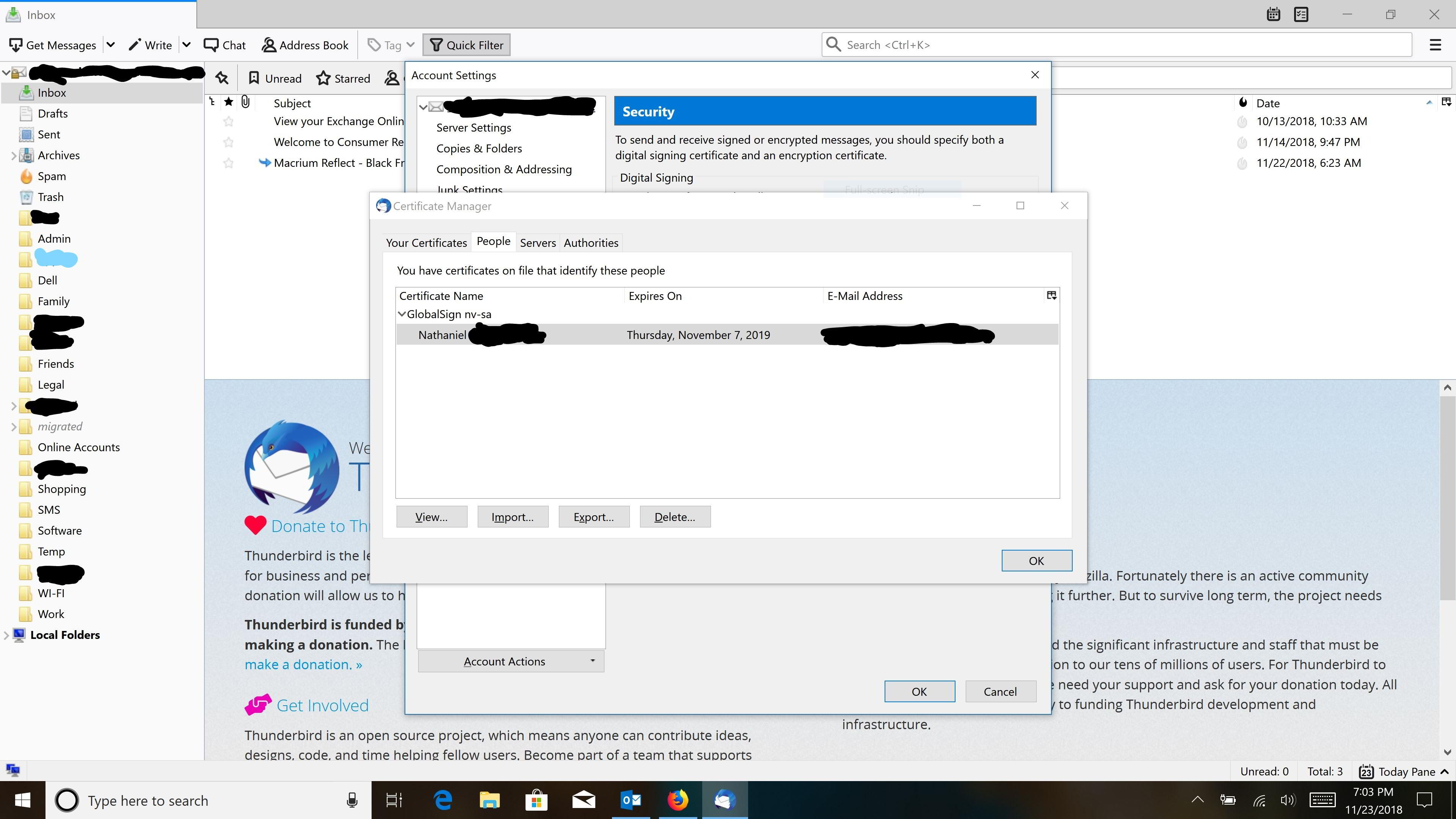Expand the Get Messages dropdown arrow
The image size is (1456, 819).
(x=111, y=45)
